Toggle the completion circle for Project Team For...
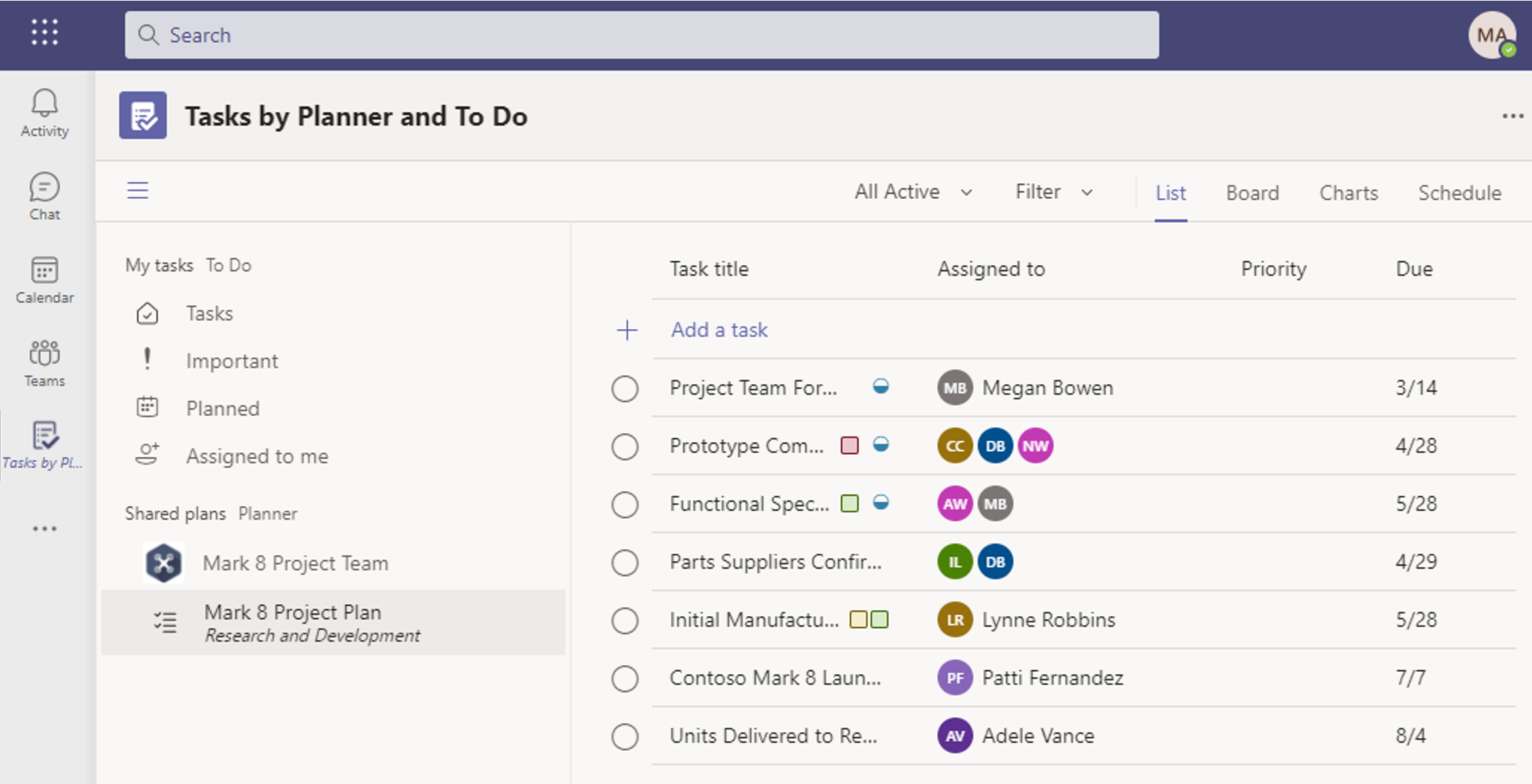This screenshot has height=784, width=1532. coord(626,388)
